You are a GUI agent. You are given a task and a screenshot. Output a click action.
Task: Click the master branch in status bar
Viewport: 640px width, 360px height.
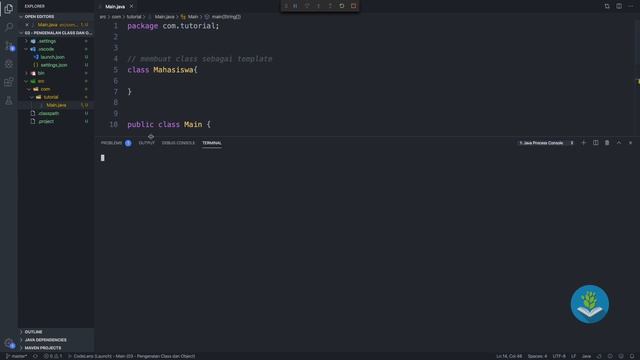tap(17, 356)
